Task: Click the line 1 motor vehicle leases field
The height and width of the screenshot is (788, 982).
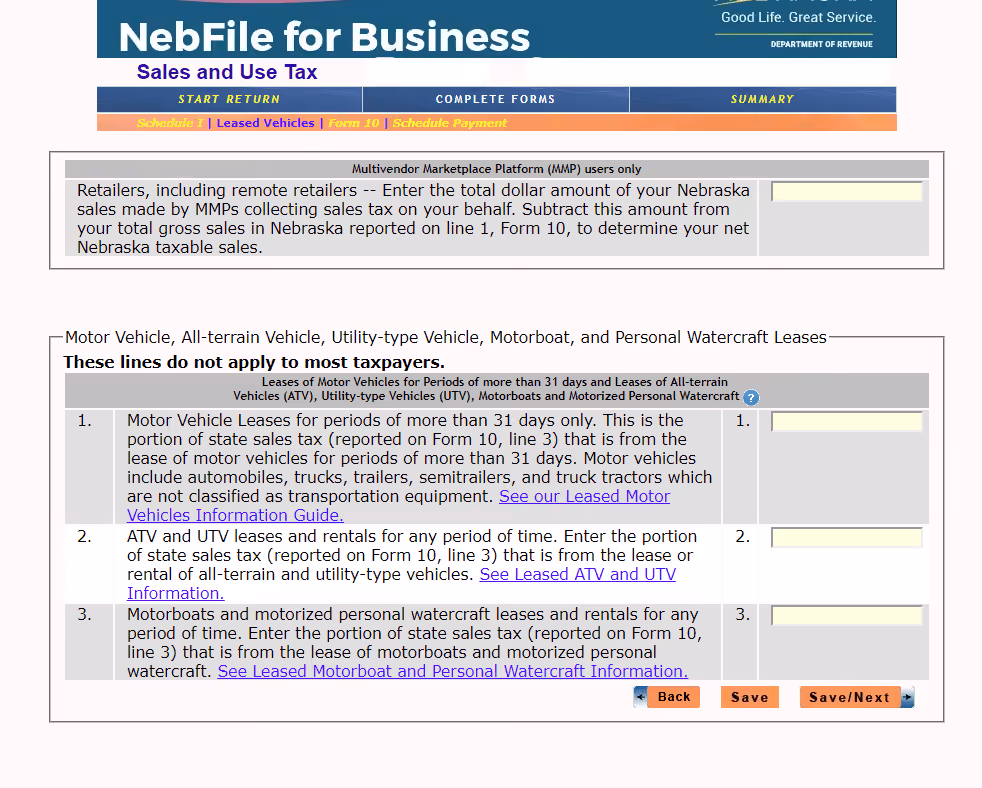Action: pos(847,422)
